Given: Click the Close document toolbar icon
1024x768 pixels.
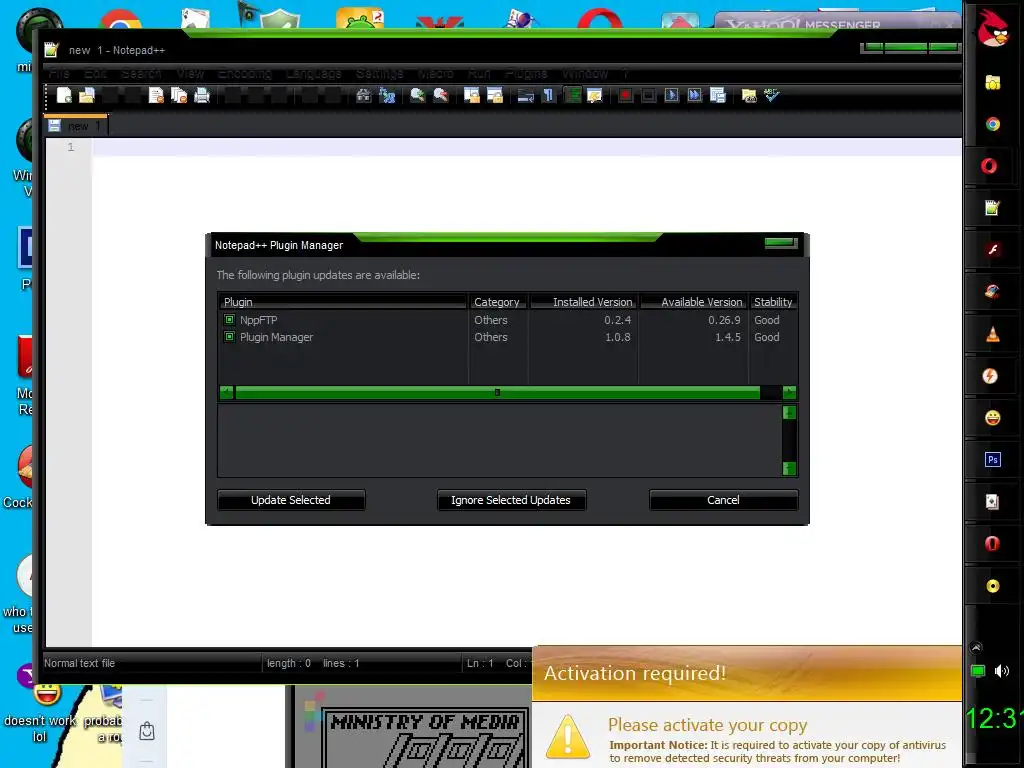Looking at the screenshot, I should coord(156,95).
